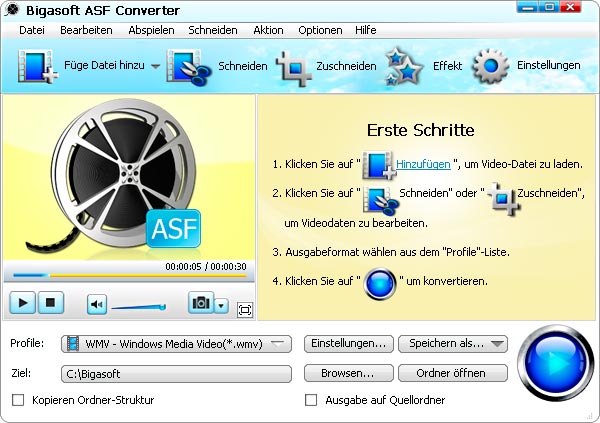The width and height of the screenshot is (600, 423).
Task: Start conversion with large blue round button
Action: 556,363
